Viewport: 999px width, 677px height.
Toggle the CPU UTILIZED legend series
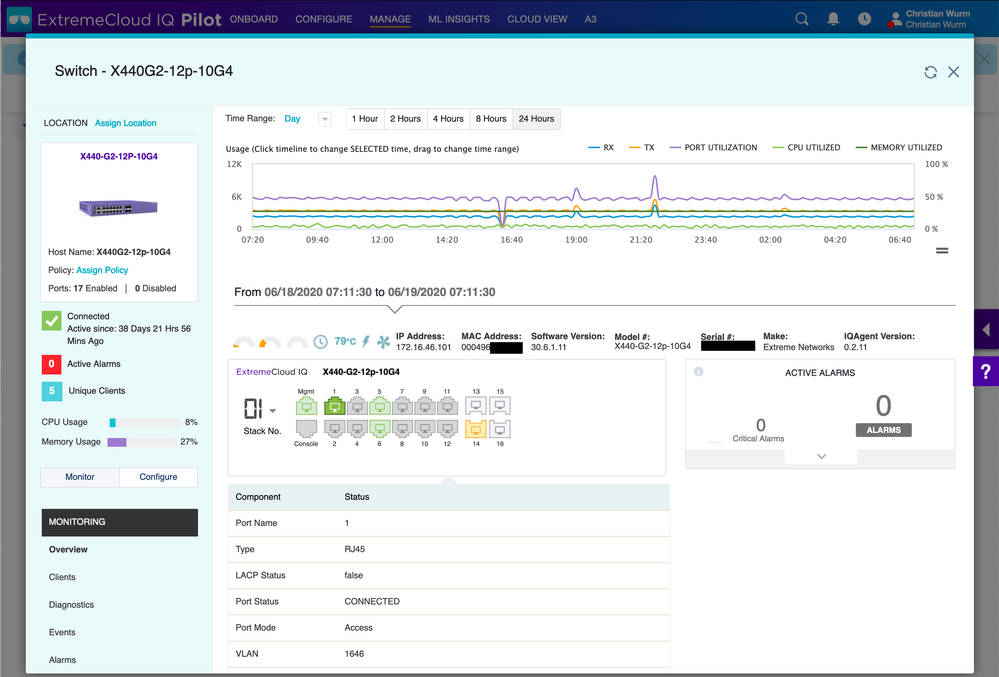[x=806, y=147]
